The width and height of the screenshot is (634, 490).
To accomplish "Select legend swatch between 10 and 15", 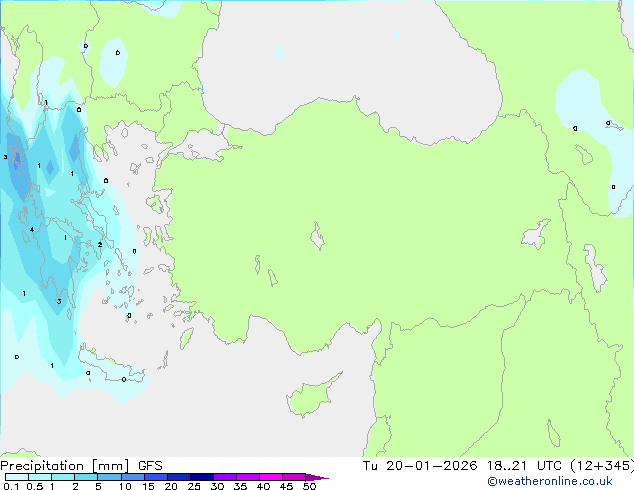I will click(133, 477).
